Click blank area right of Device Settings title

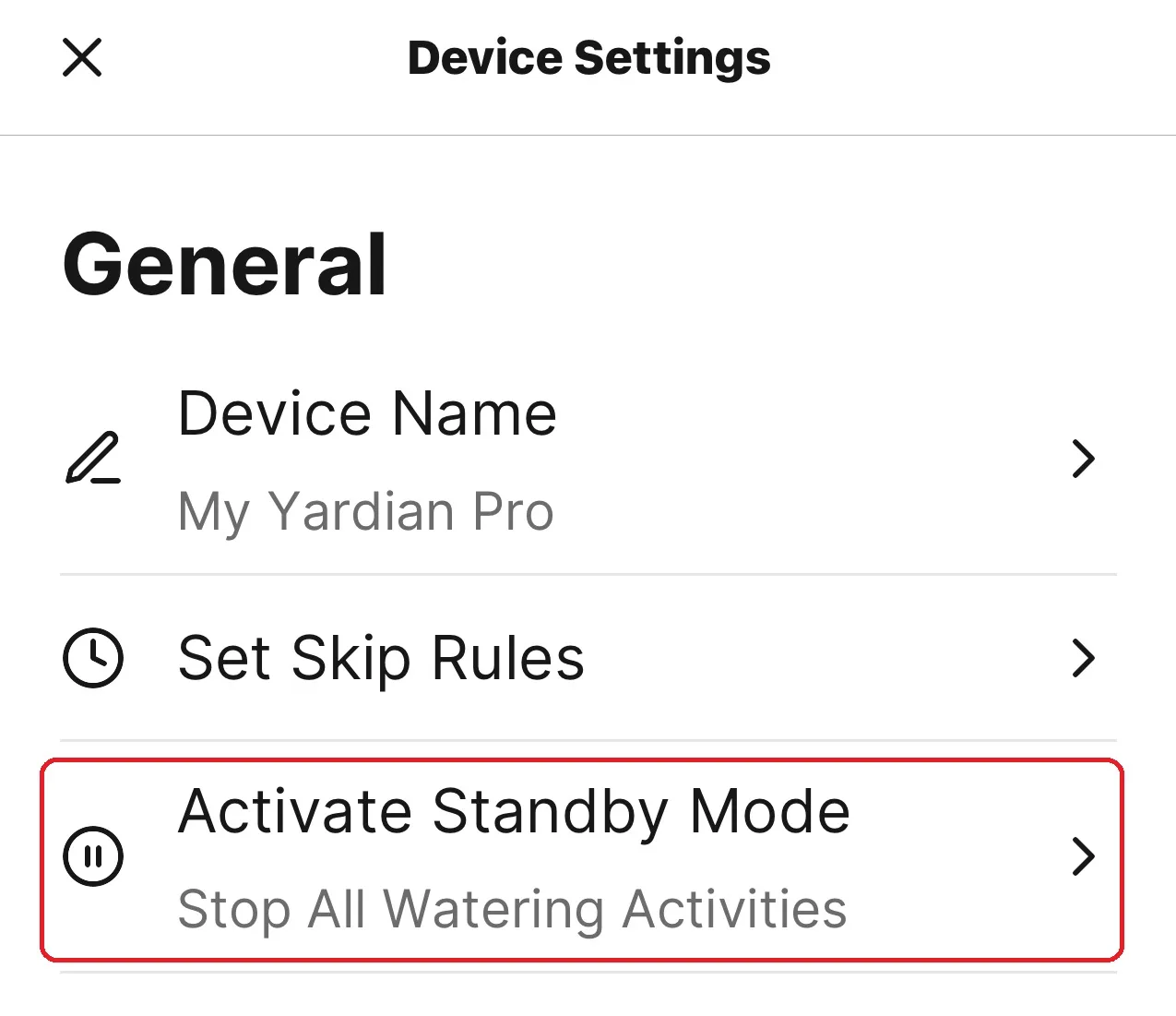968,58
